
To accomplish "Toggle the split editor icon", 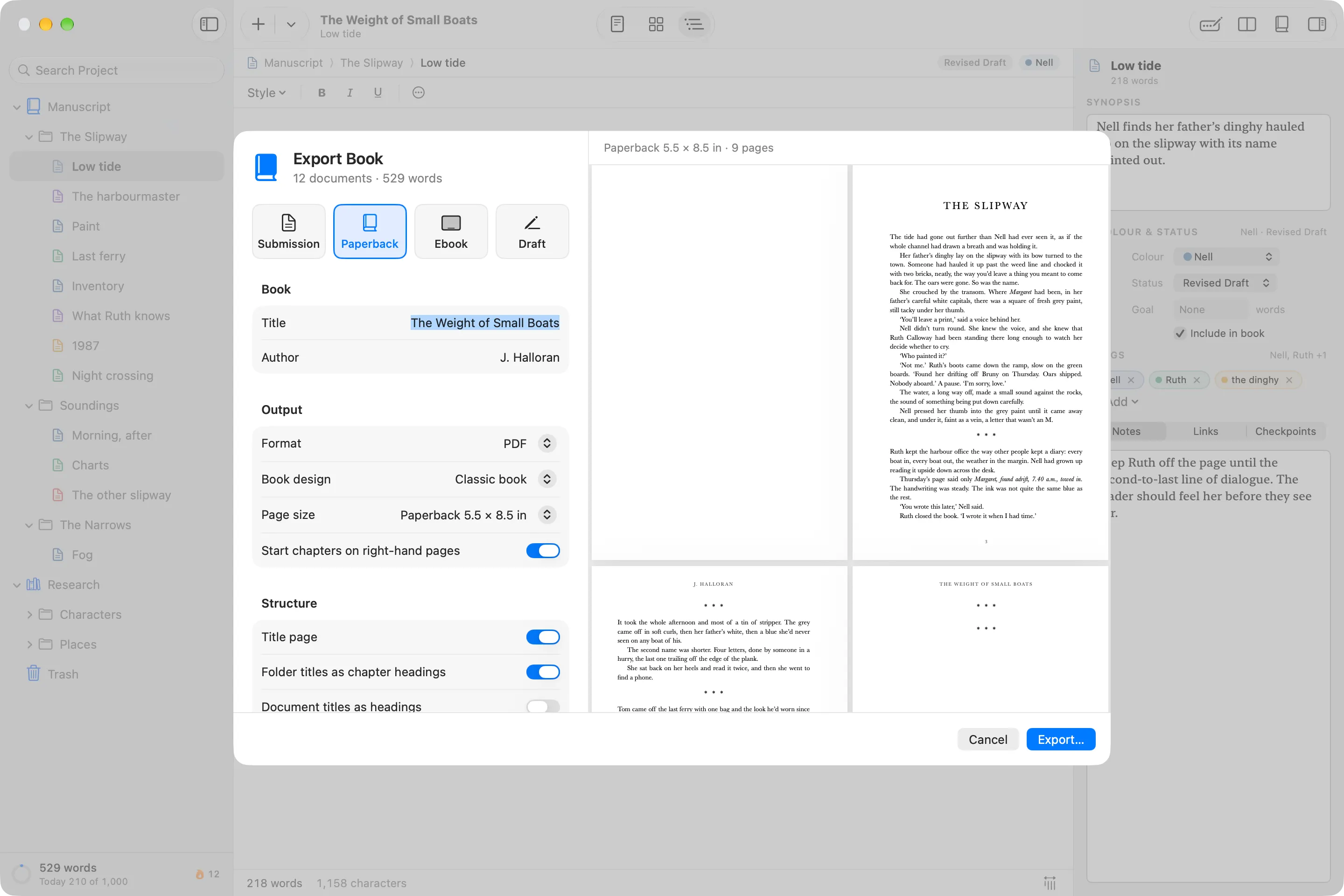I will click(x=1246, y=24).
